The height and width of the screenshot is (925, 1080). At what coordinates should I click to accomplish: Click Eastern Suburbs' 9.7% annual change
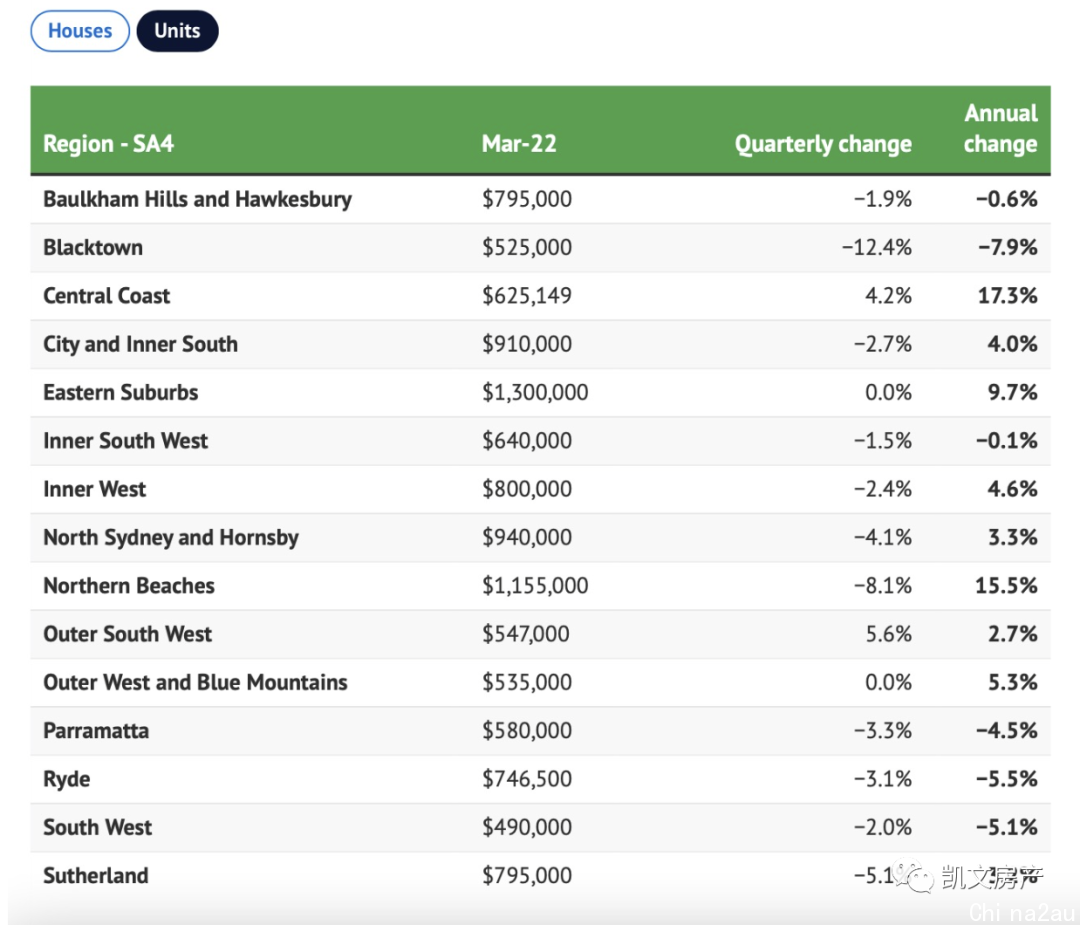tap(1012, 392)
